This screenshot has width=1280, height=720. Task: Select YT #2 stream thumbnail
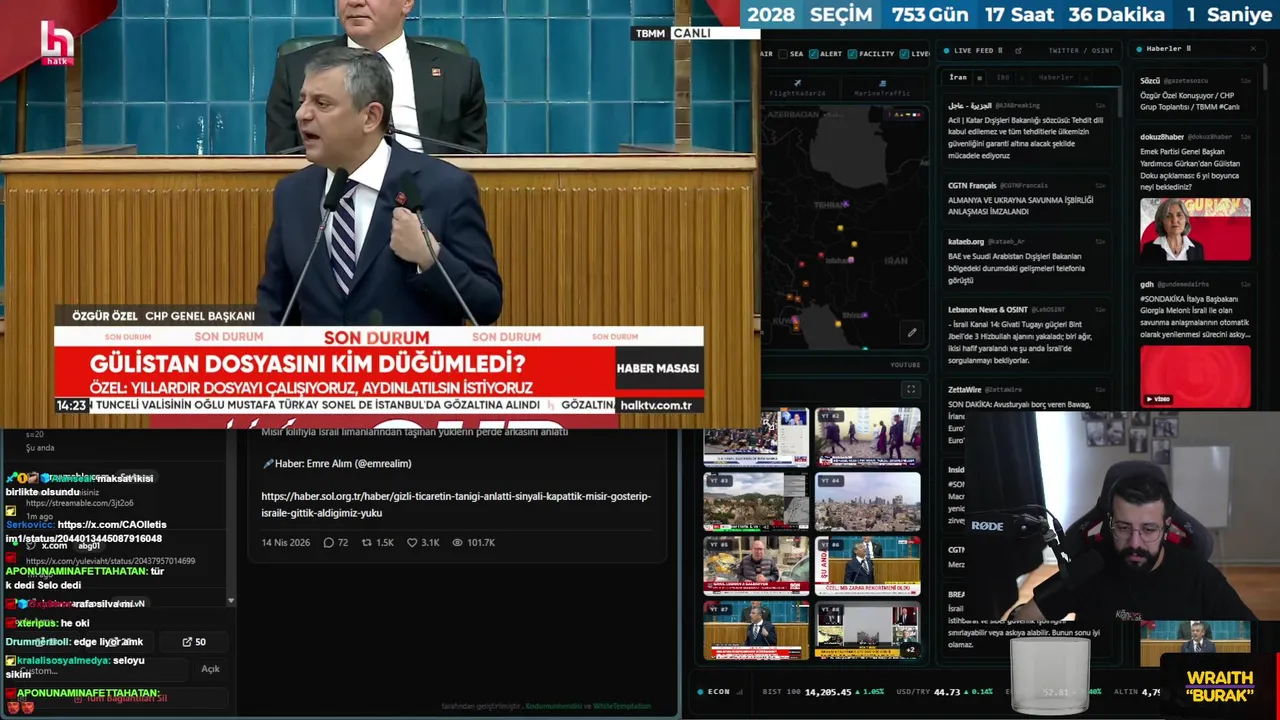pos(867,437)
